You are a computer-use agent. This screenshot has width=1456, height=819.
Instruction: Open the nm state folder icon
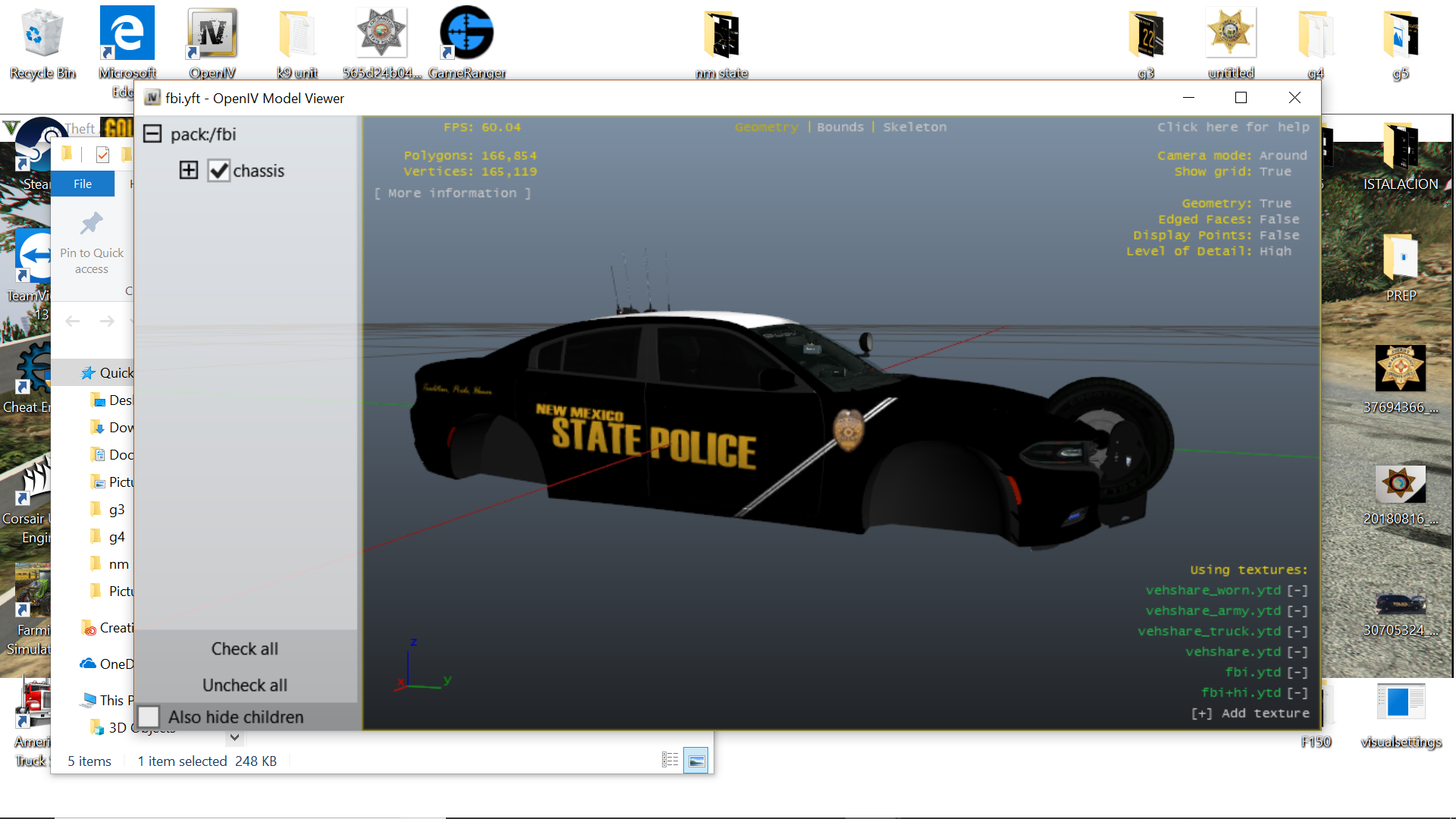click(x=721, y=36)
